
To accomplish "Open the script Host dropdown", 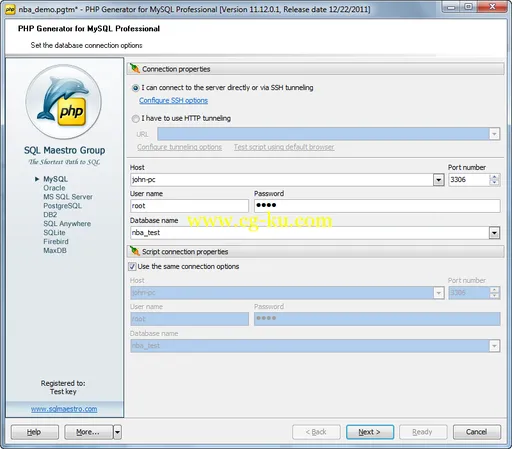I will click(439, 293).
